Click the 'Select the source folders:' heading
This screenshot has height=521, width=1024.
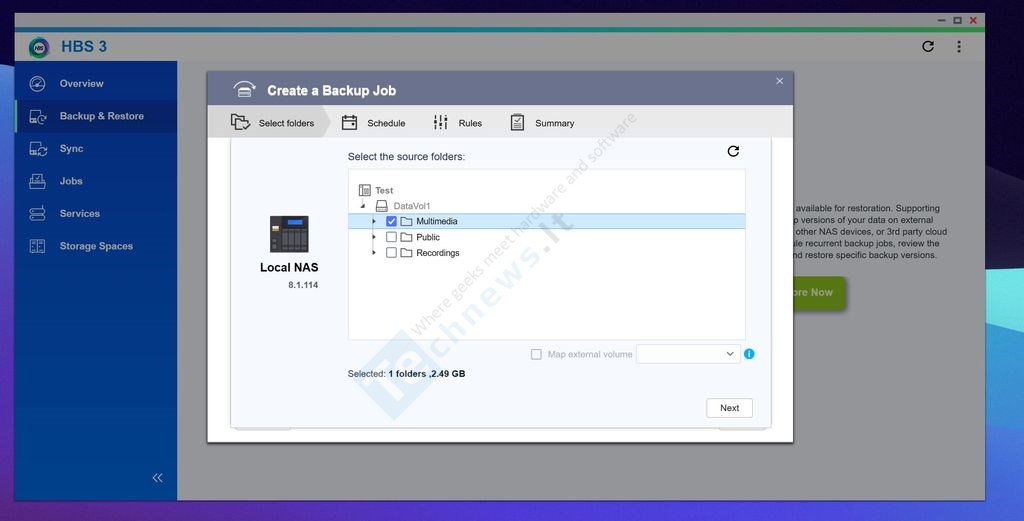click(x=406, y=157)
